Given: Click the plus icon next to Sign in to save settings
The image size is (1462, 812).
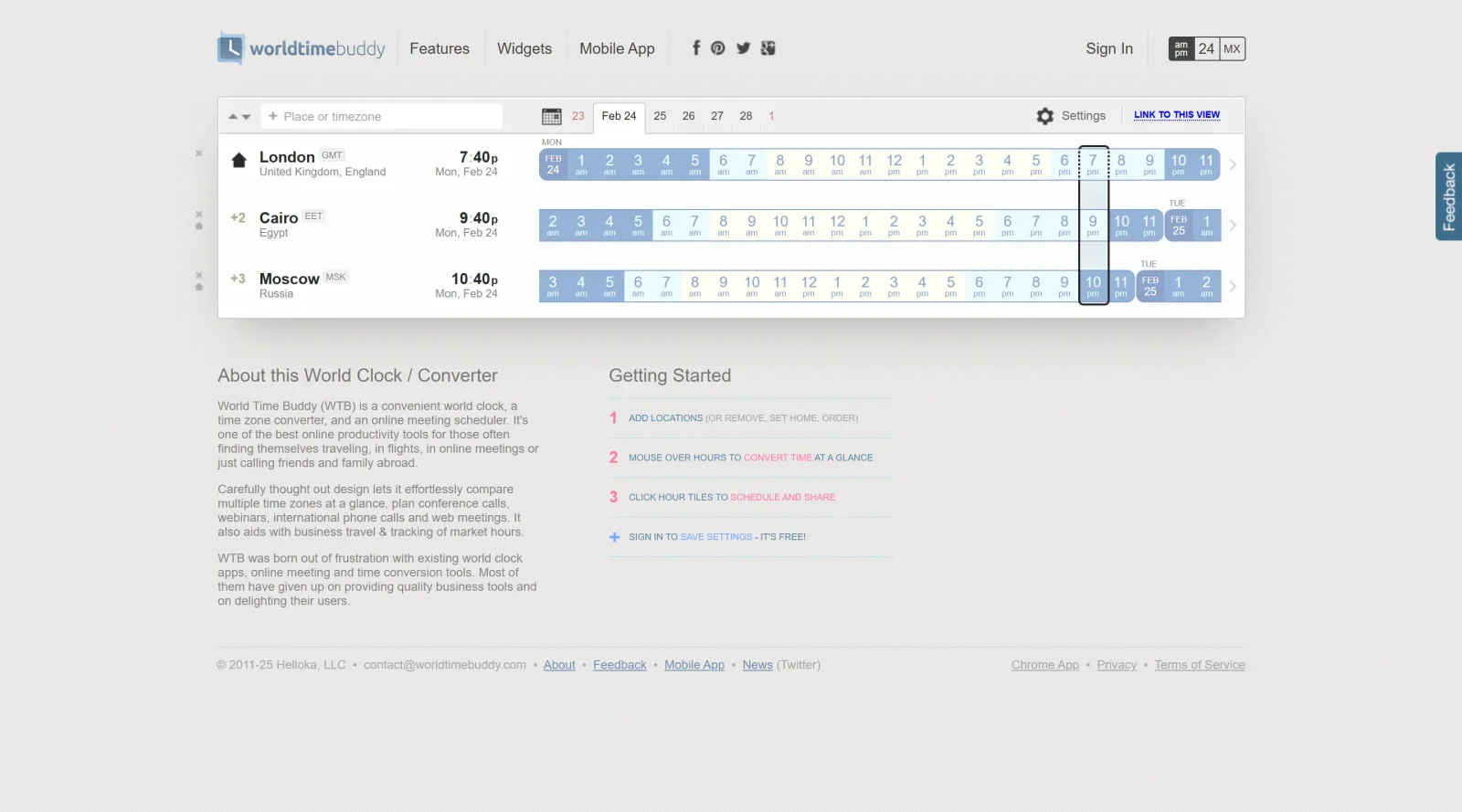Looking at the screenshot, I should click(x=614, y=537).
